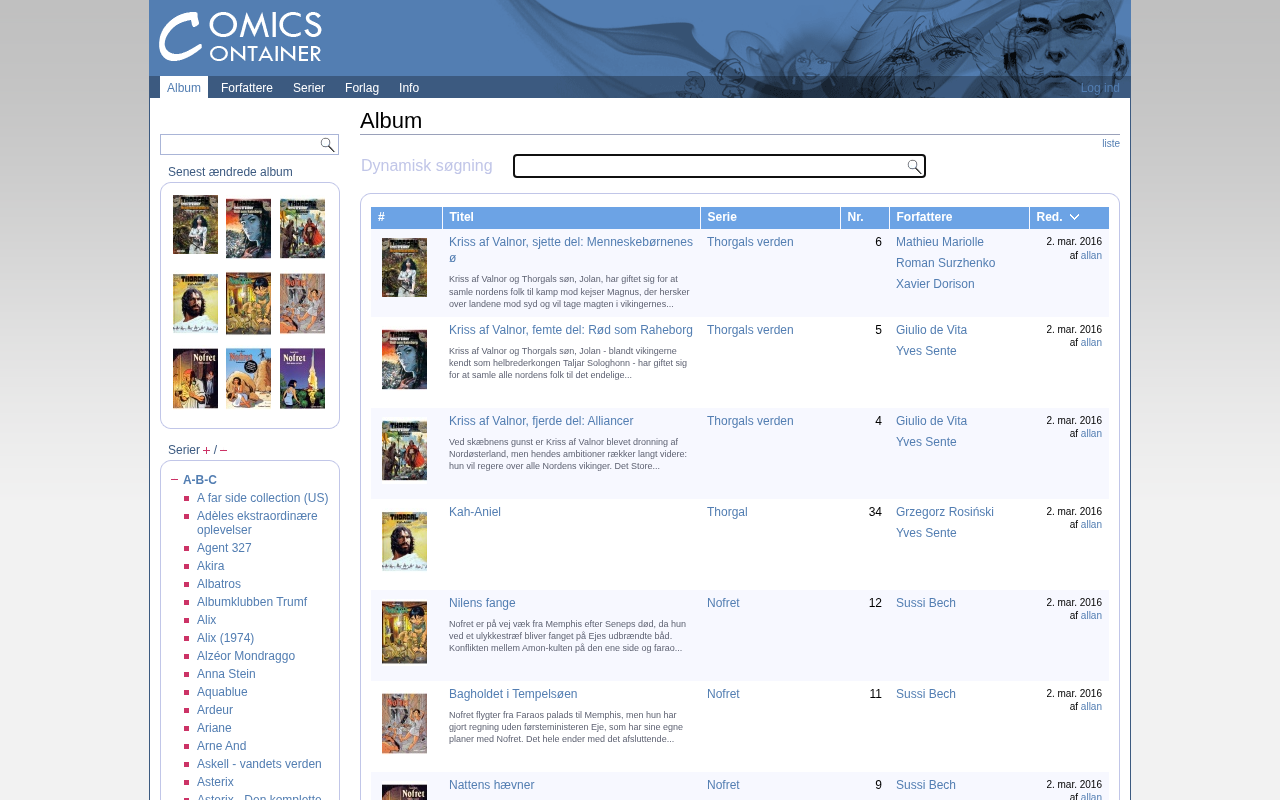
Task: Open middle-row last cover in Senest ændrede album
Action: click(x=302, y=304)
